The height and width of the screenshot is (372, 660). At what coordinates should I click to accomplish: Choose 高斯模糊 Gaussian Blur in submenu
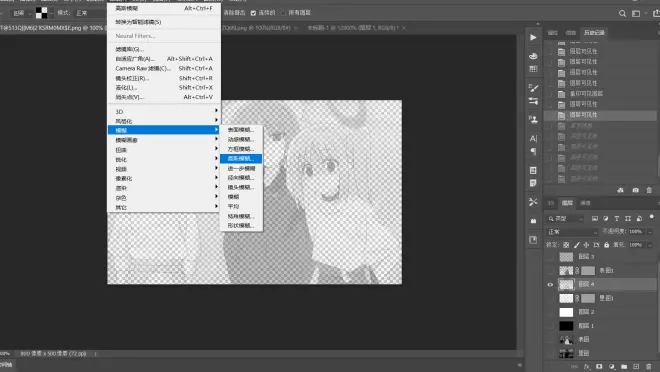pos(241,158)
